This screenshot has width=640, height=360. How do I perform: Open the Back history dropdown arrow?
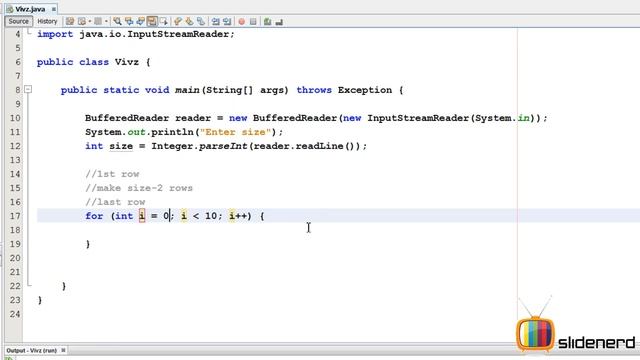89,21
